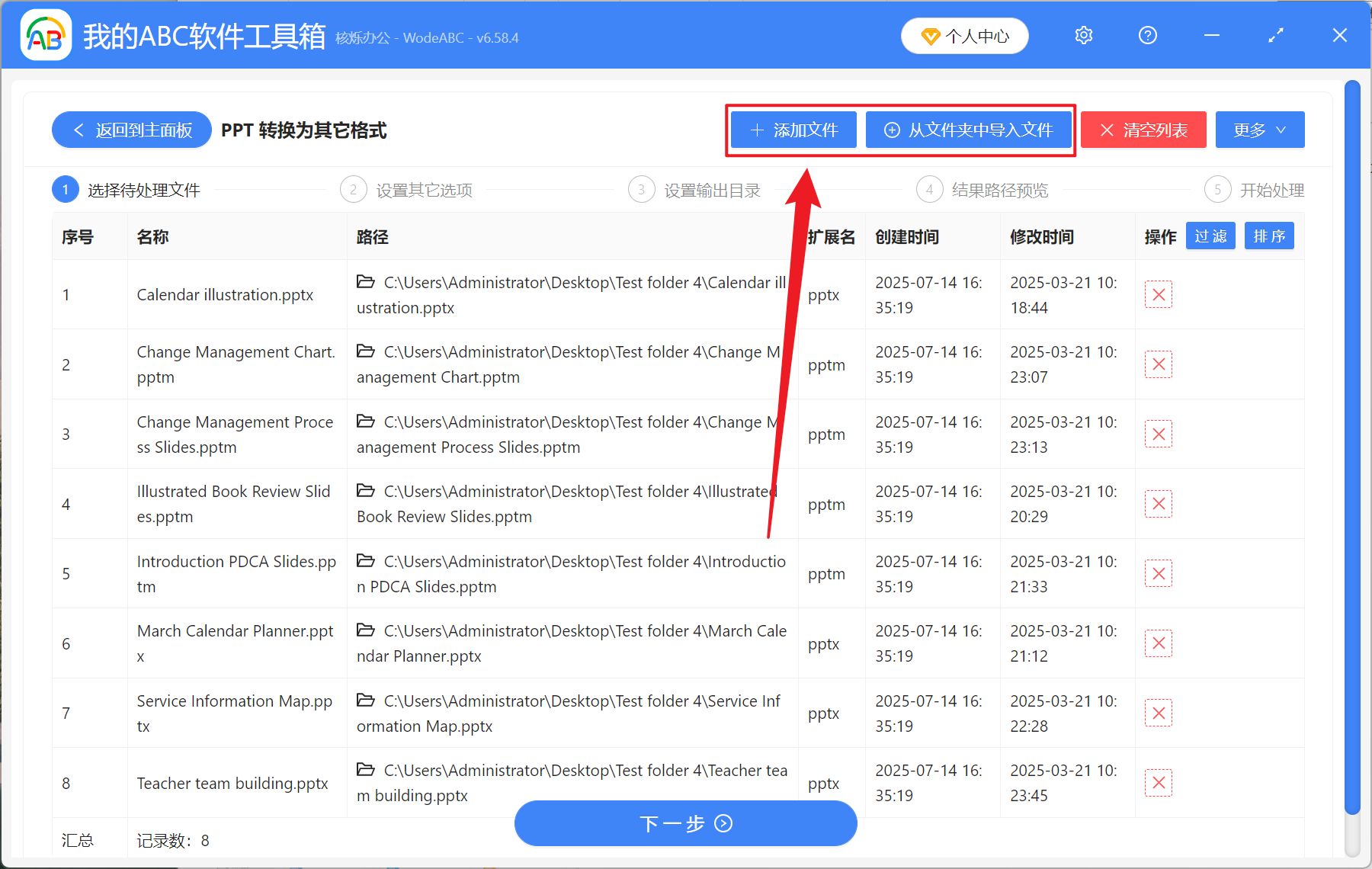
Task: Expand the 更多 dropdown
Action: coord(1258,130)
